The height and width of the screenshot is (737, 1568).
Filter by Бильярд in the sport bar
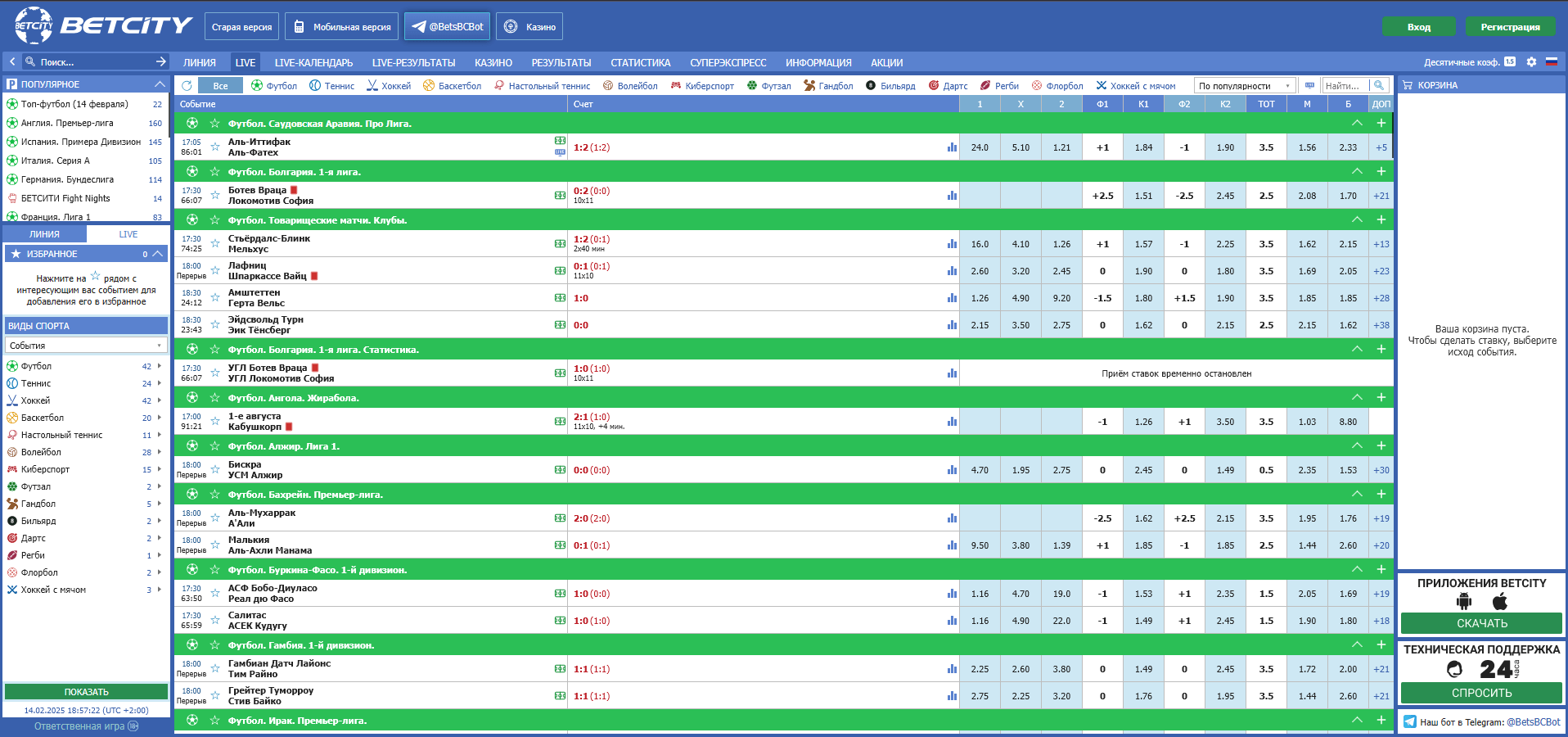click(x=890, y=85)
